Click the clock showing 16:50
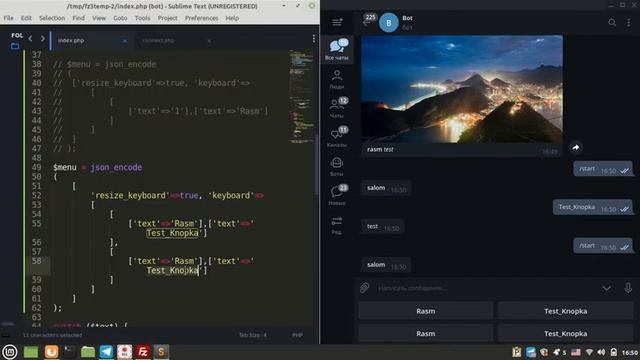This screenshot has height=360, width=640. click(x=630, y=352)
